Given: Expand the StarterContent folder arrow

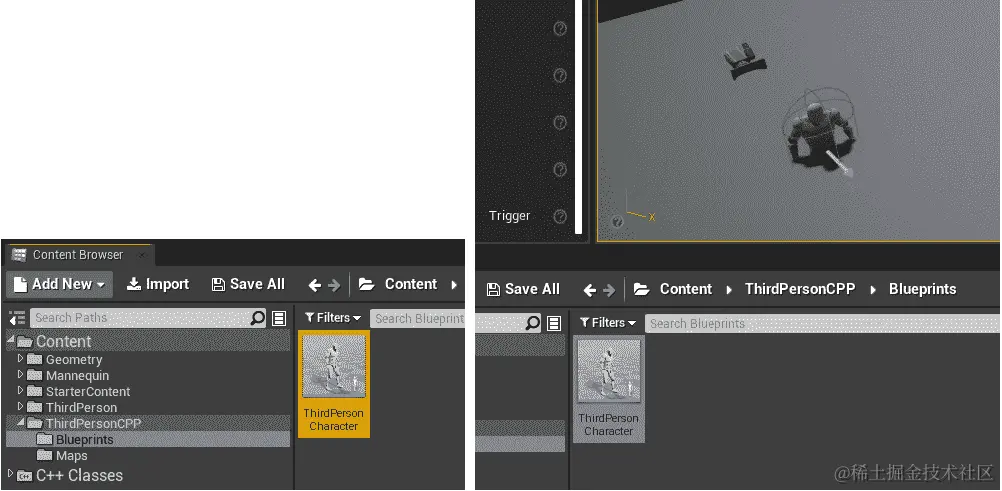Looking at the screenshot, I should pyautogui.click(x=20, y=390).
